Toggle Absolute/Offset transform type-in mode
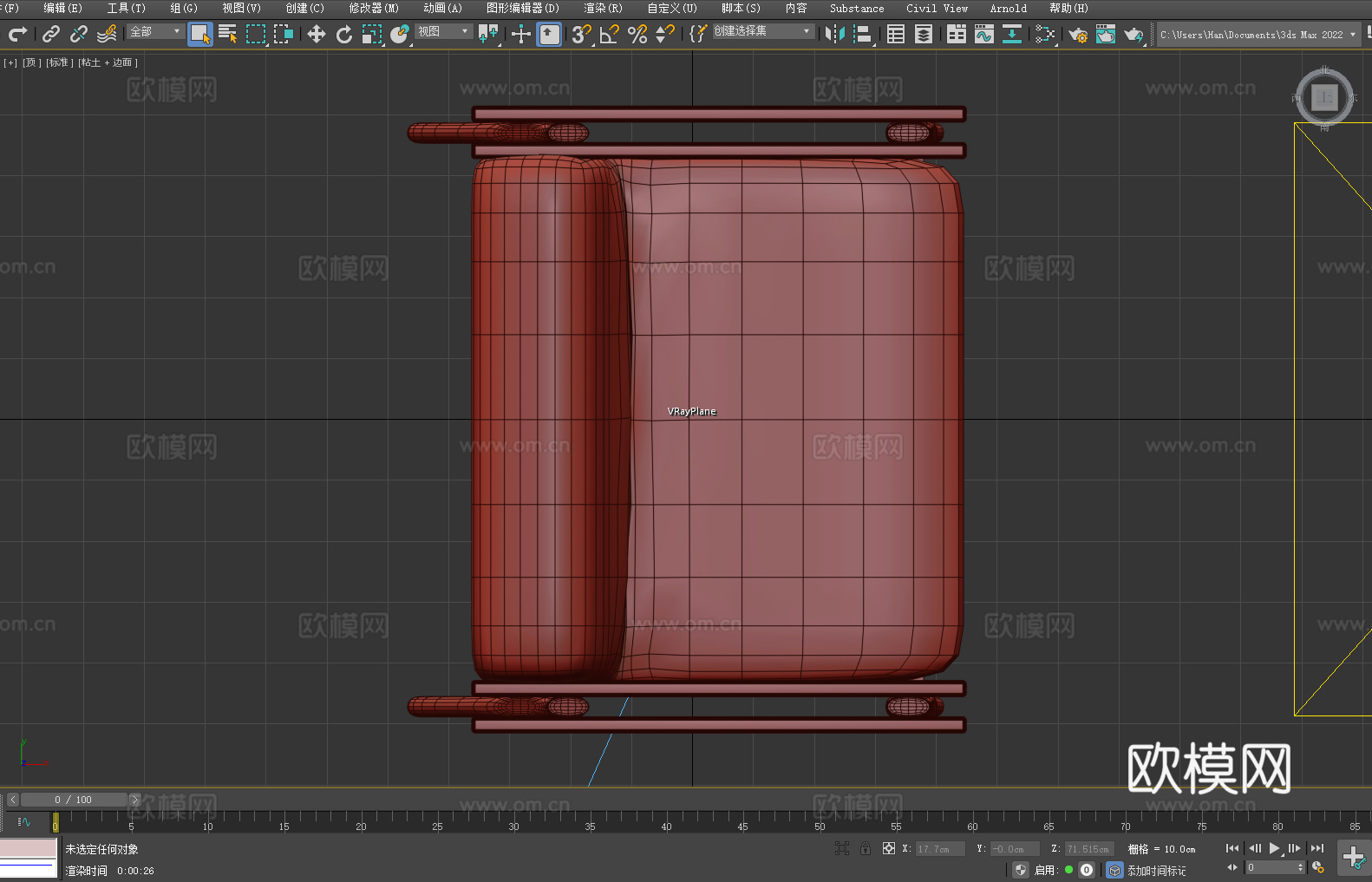 pyautogui.click(x=889, y=849)
